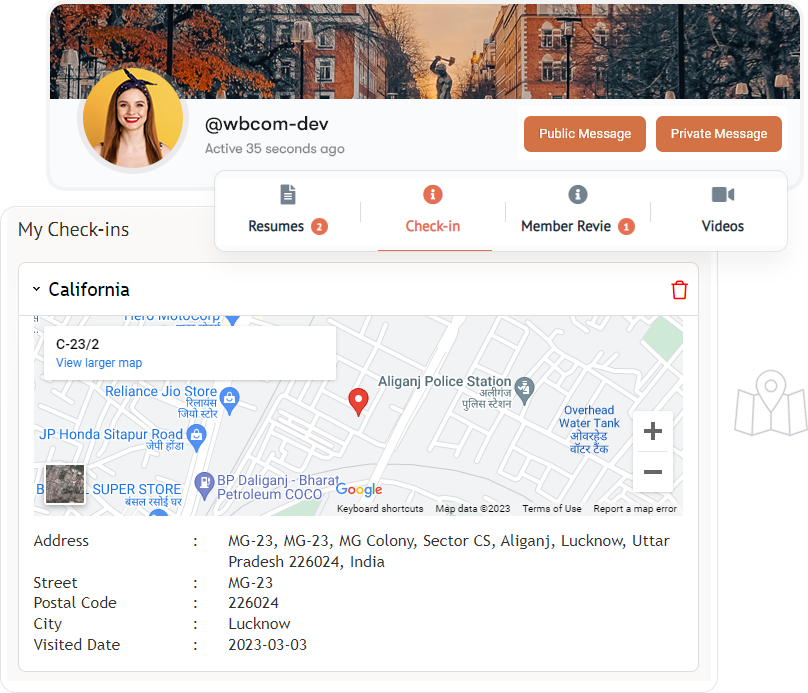The width and height of the screenshot is (808, 693).
Task: Switch to satellite view using the map thumbnail
Action: (x=65, y=484)
